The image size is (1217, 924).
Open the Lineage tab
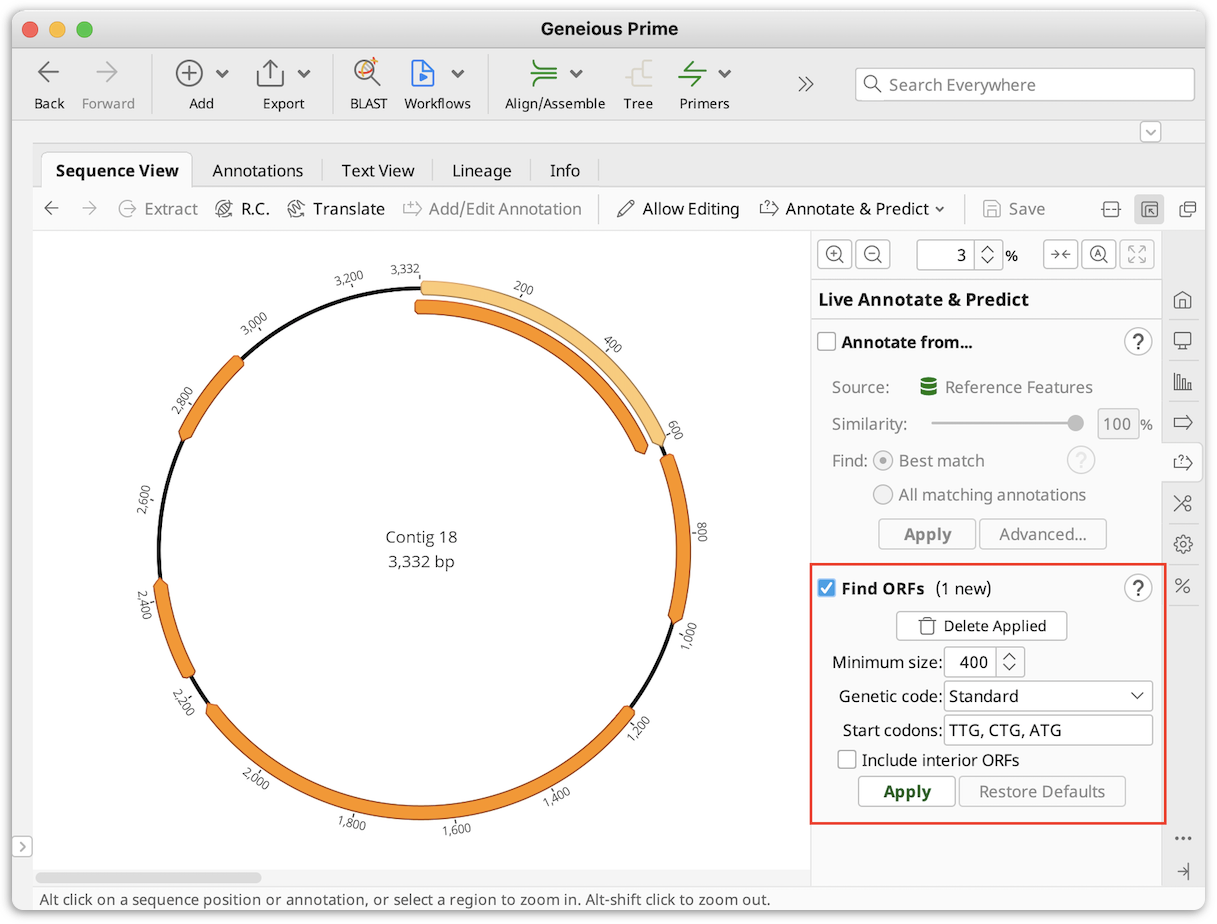click(482, 171)
